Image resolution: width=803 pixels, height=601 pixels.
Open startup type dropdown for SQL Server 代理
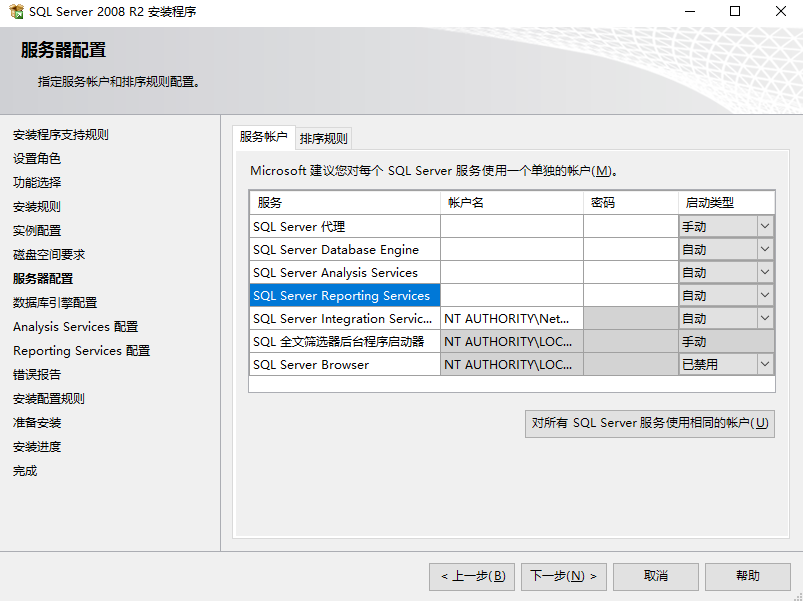pos(765,226)
